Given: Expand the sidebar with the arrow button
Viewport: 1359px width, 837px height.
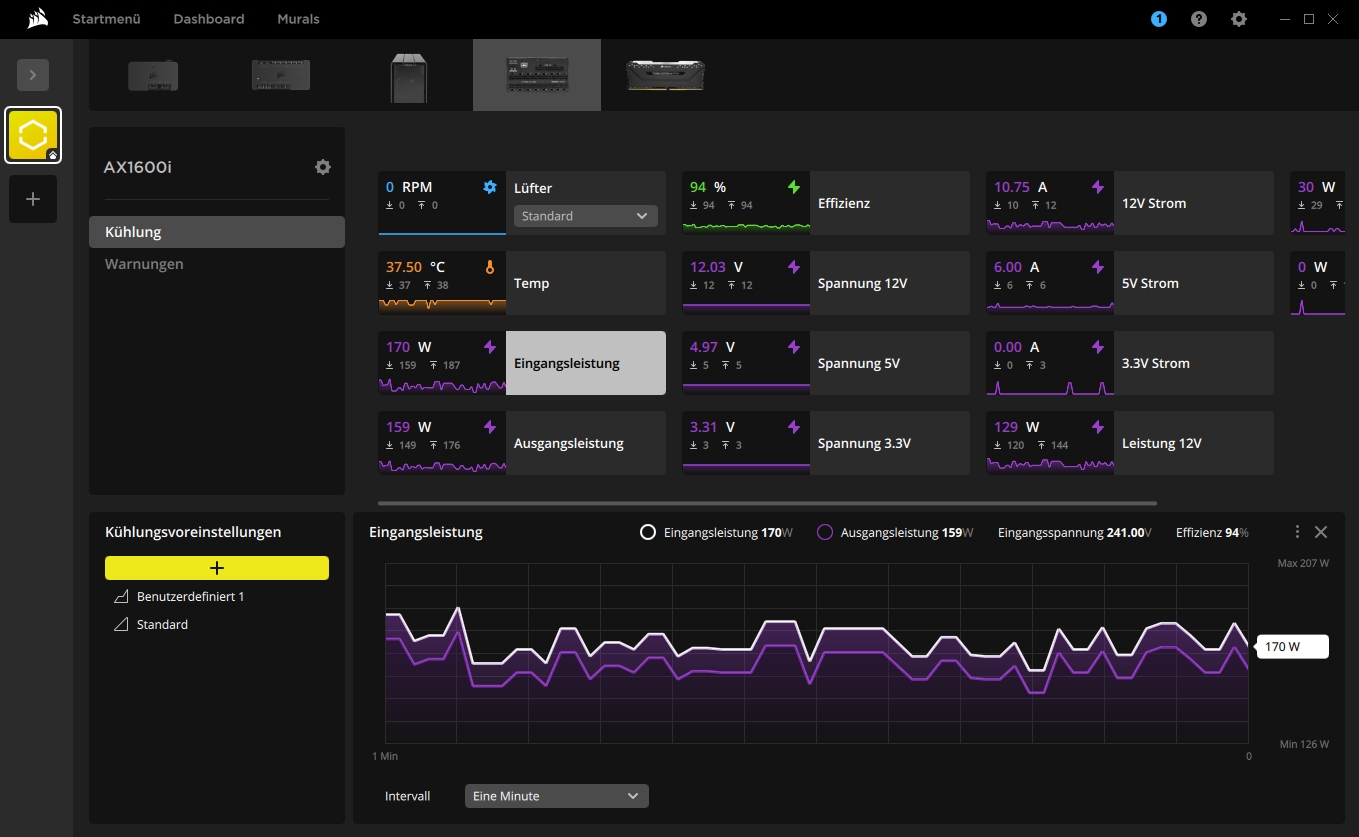Looking at the screenshot, I should coord(33,74).
